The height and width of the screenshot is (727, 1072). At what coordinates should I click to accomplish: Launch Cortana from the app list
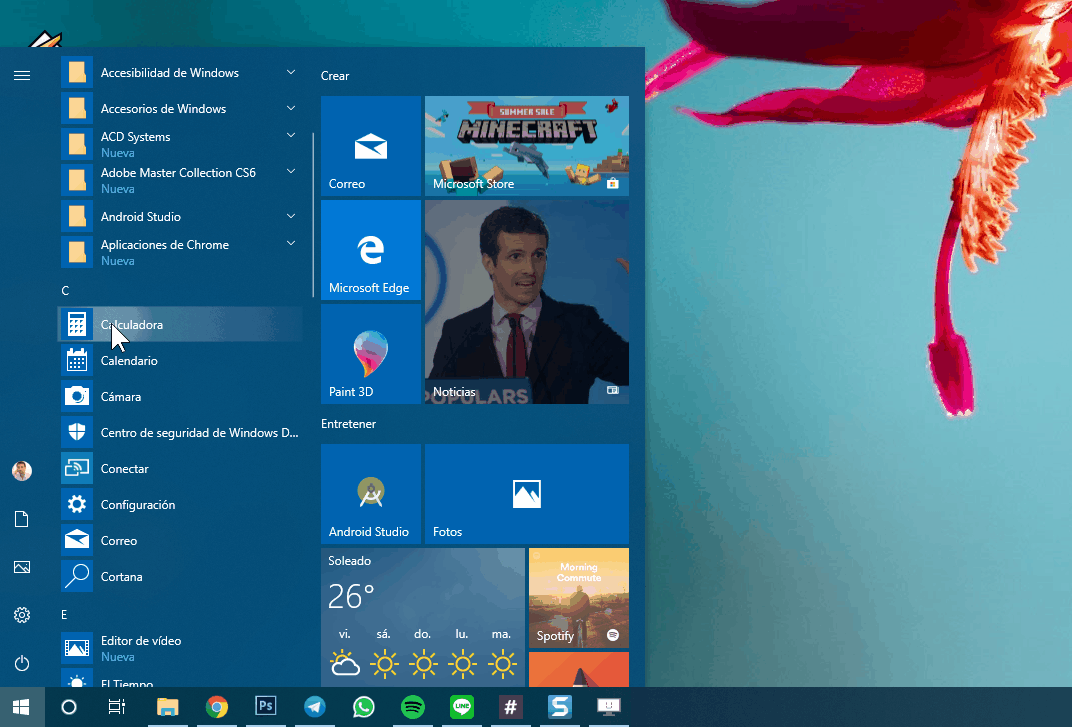[x=180, y=577]
